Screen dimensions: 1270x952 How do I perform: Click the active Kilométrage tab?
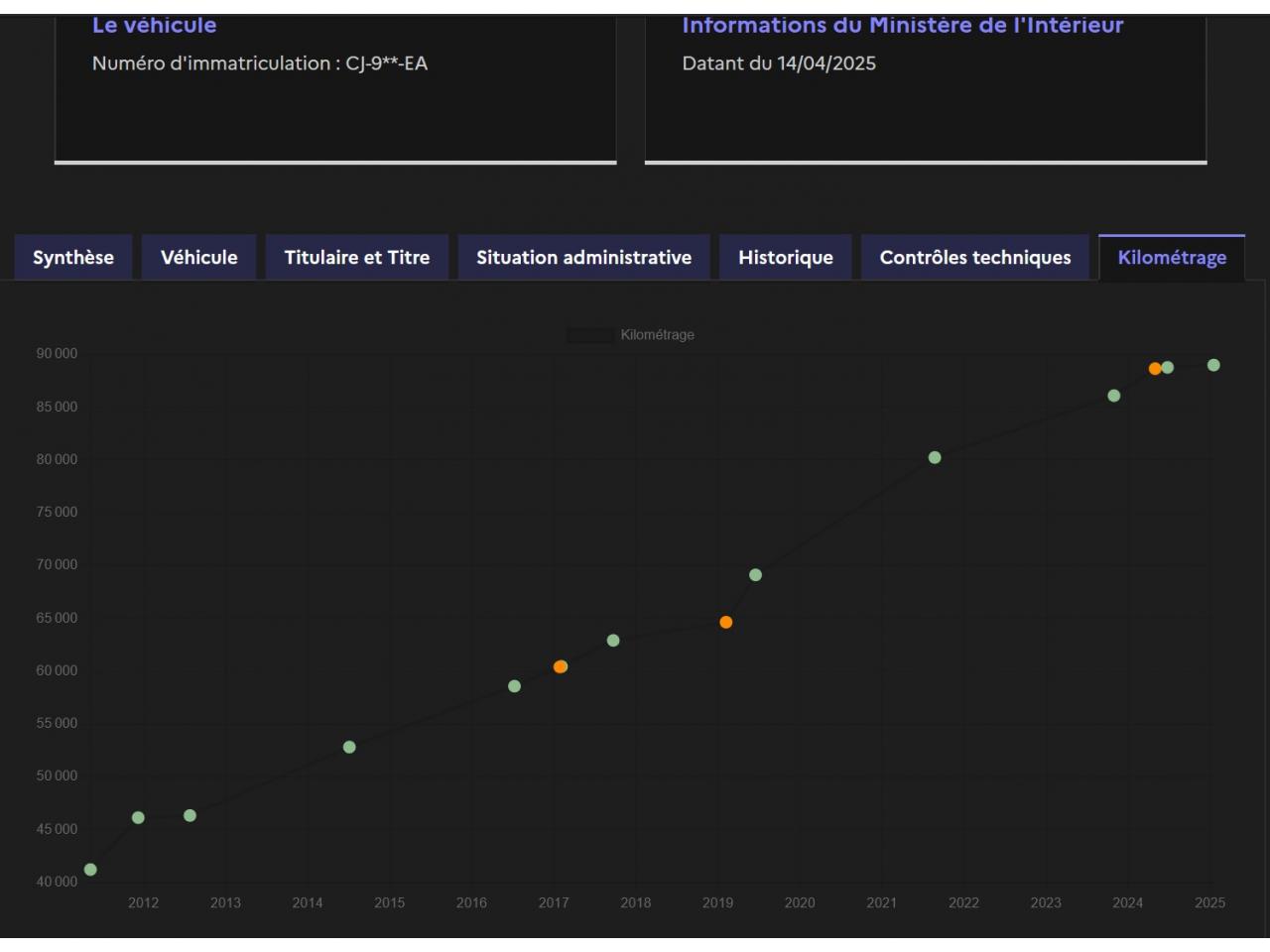(x=1172, y=258)
